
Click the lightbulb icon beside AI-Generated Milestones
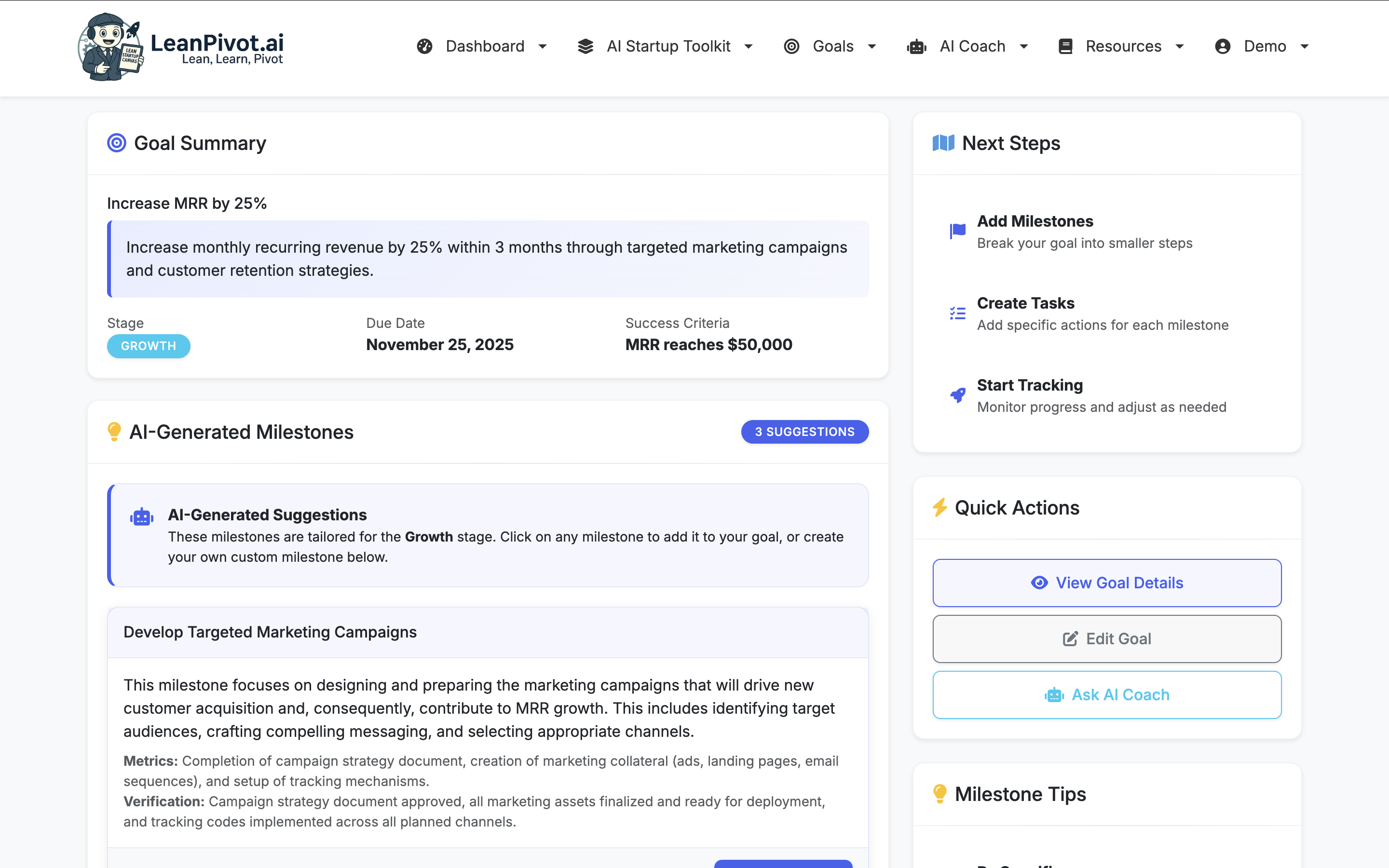(x=114, y=432)
